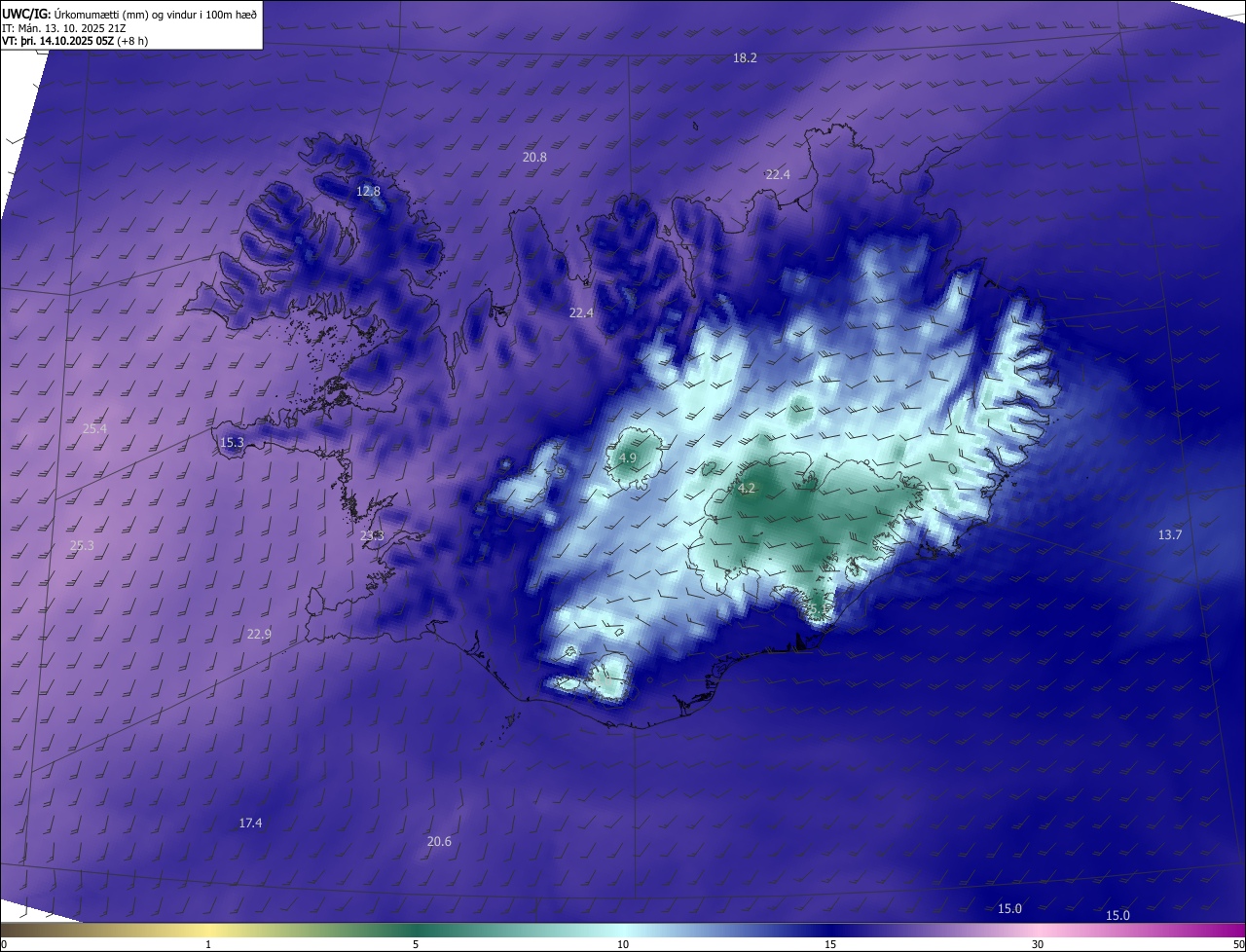Click the colorbar tick label 10

click(x=623, y=944)
